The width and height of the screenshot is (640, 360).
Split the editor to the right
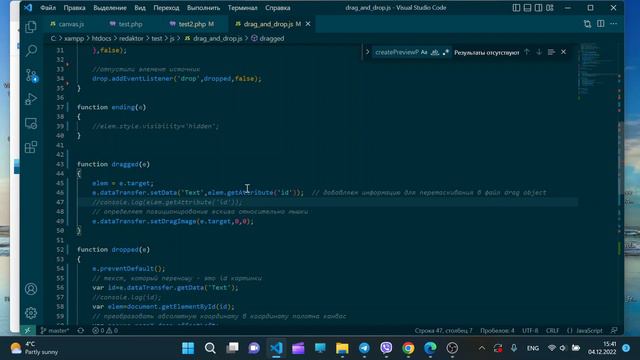point(600,24)
